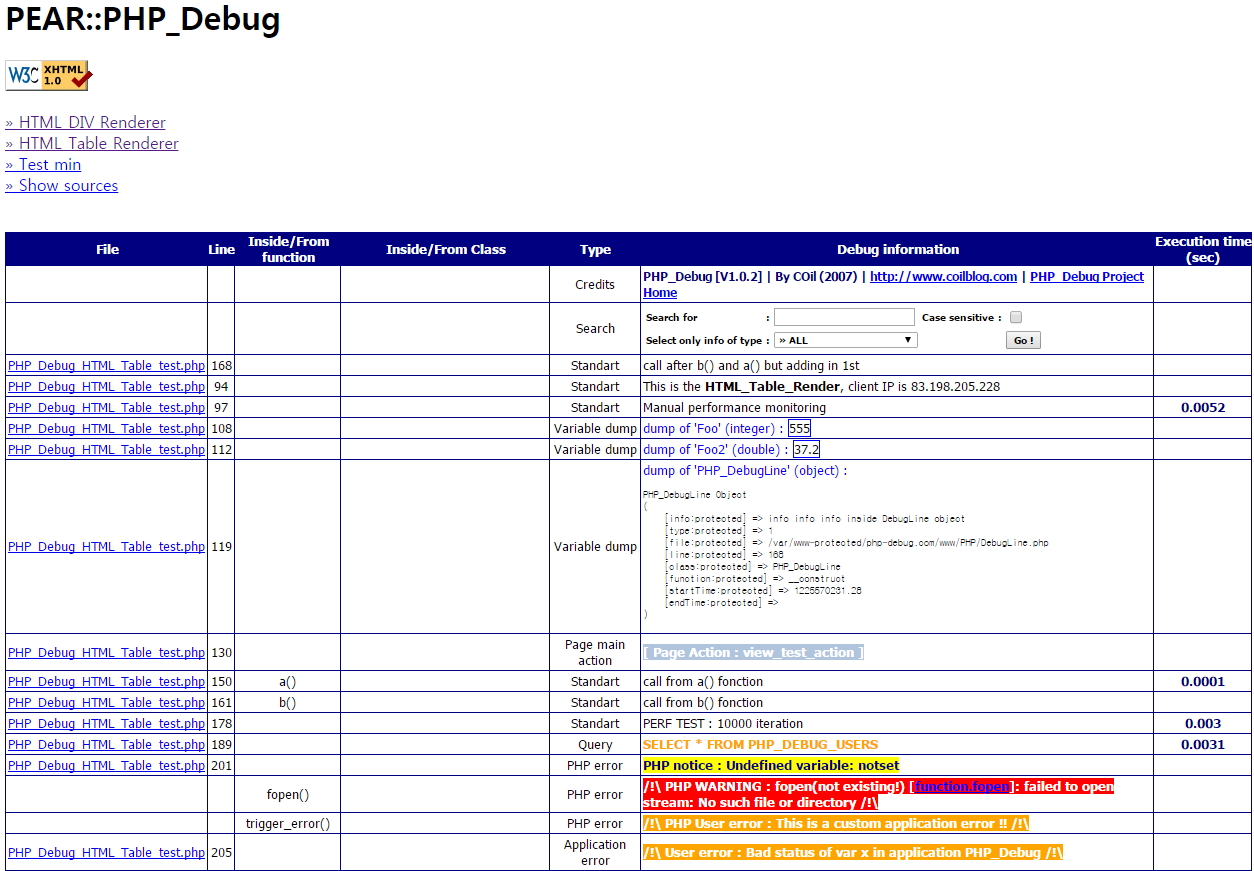The height and width of the screenshot is (871, 1254).
Task: Click the Query type cell
Action: tap(595, 745)
